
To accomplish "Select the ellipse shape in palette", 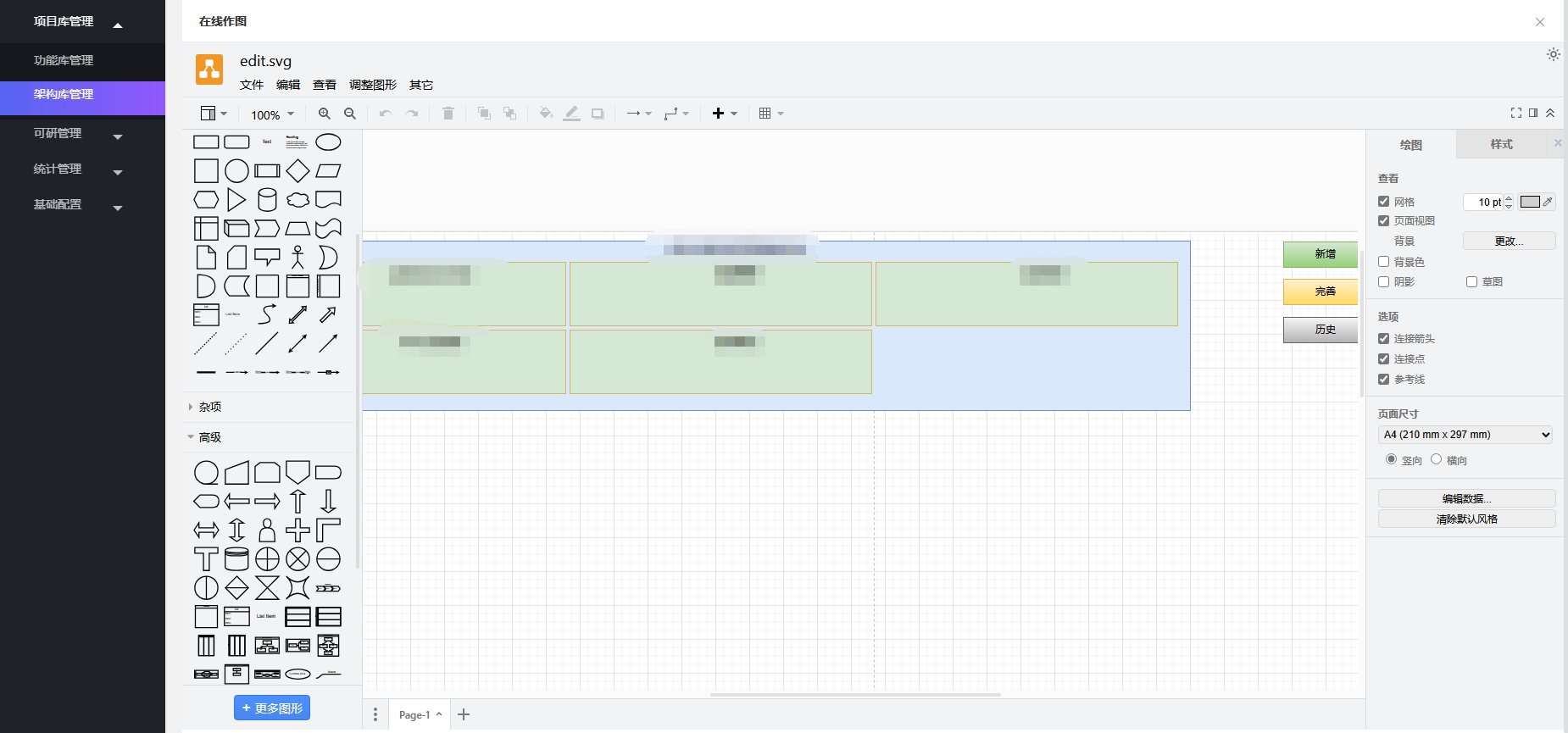I will point(328,142).
